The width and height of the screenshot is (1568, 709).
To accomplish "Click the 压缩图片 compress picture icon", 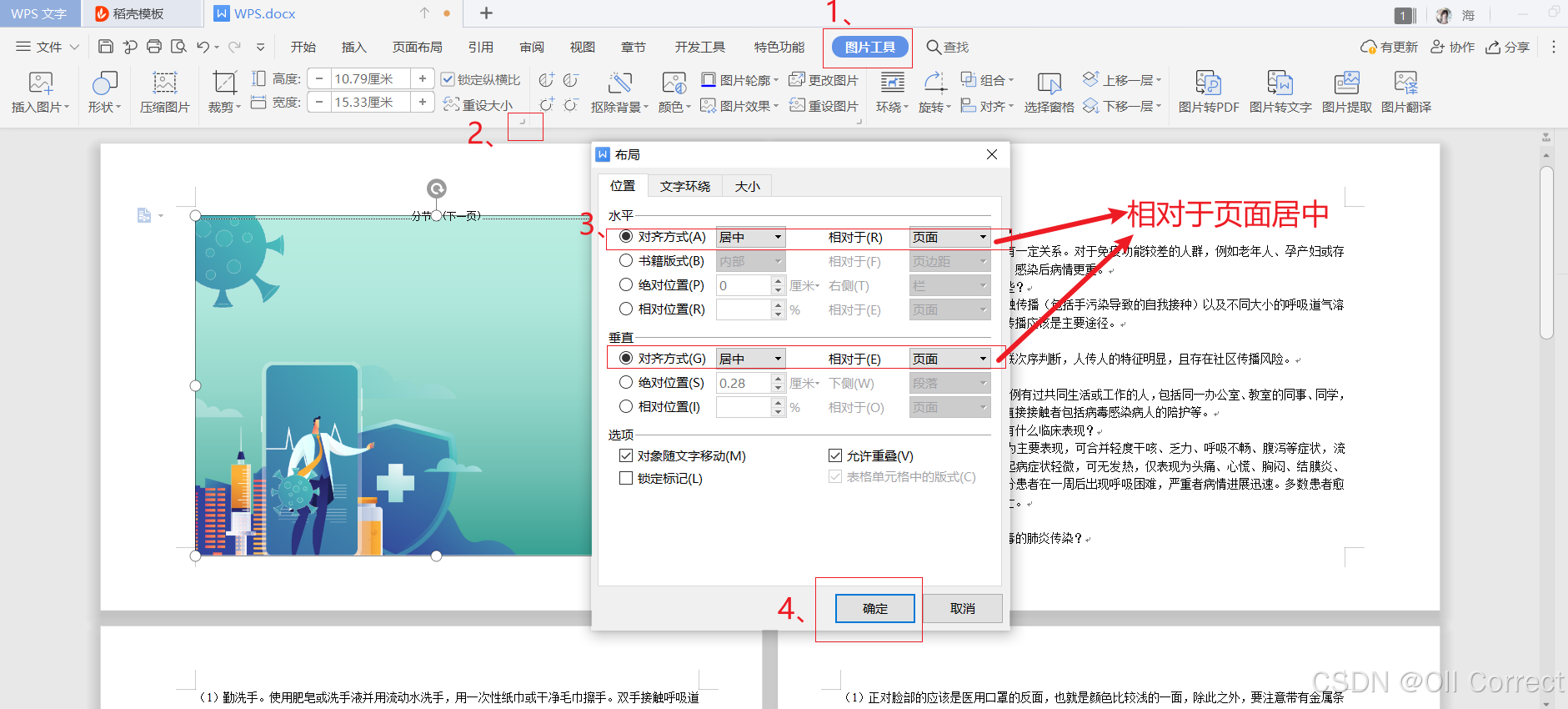I will click(165, 83).
